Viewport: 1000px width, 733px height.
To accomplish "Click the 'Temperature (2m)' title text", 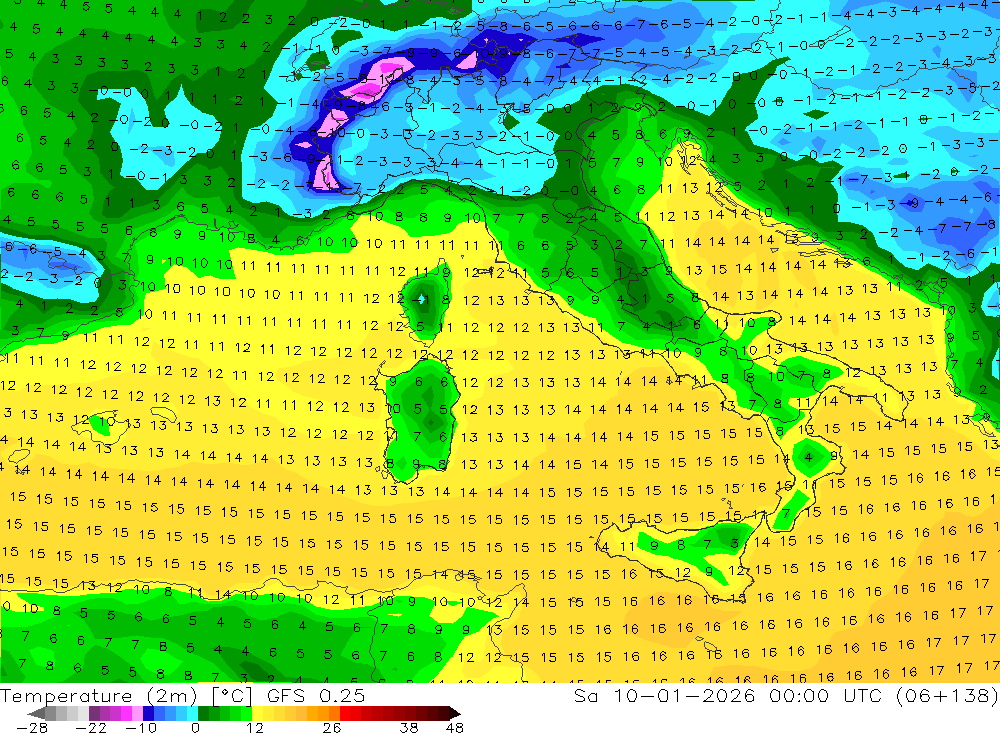I will pyautogui.click(x=98, y=696).
